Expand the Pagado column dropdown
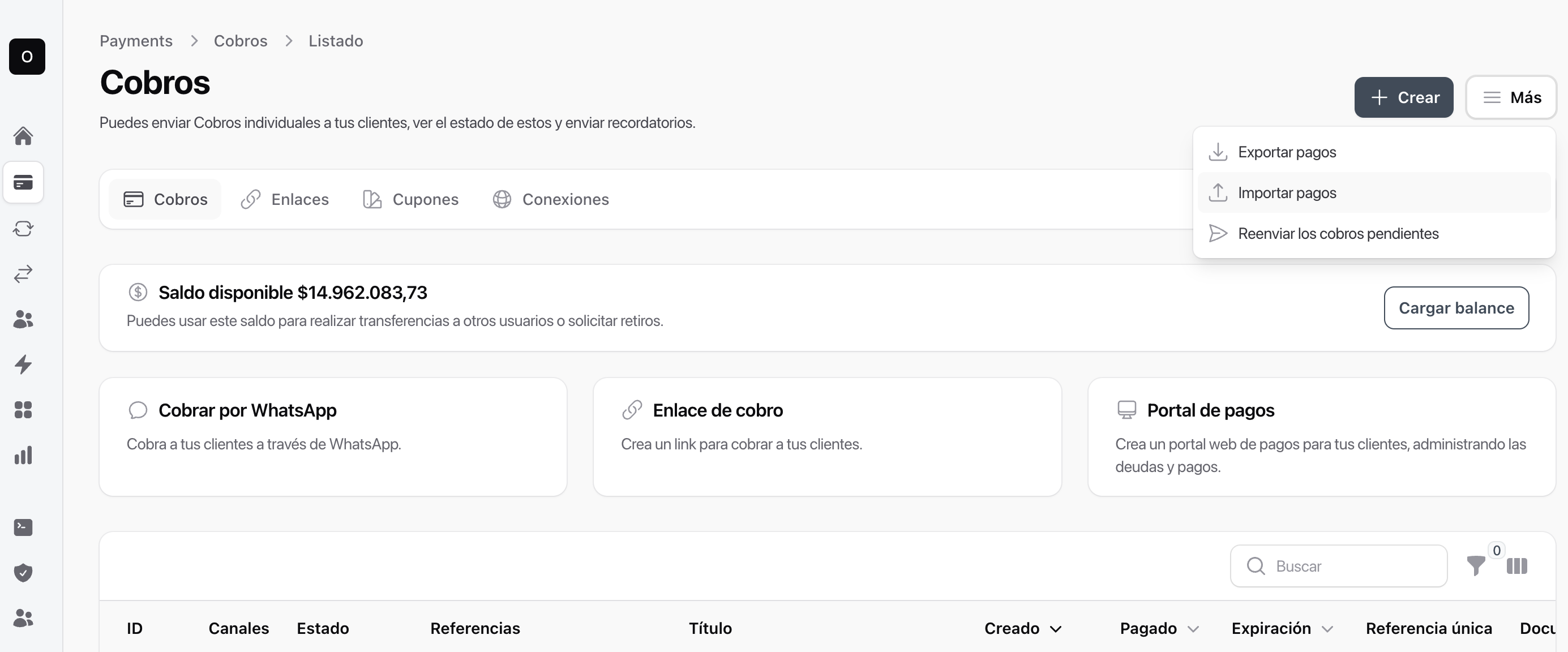 (x=1194, y=628)
